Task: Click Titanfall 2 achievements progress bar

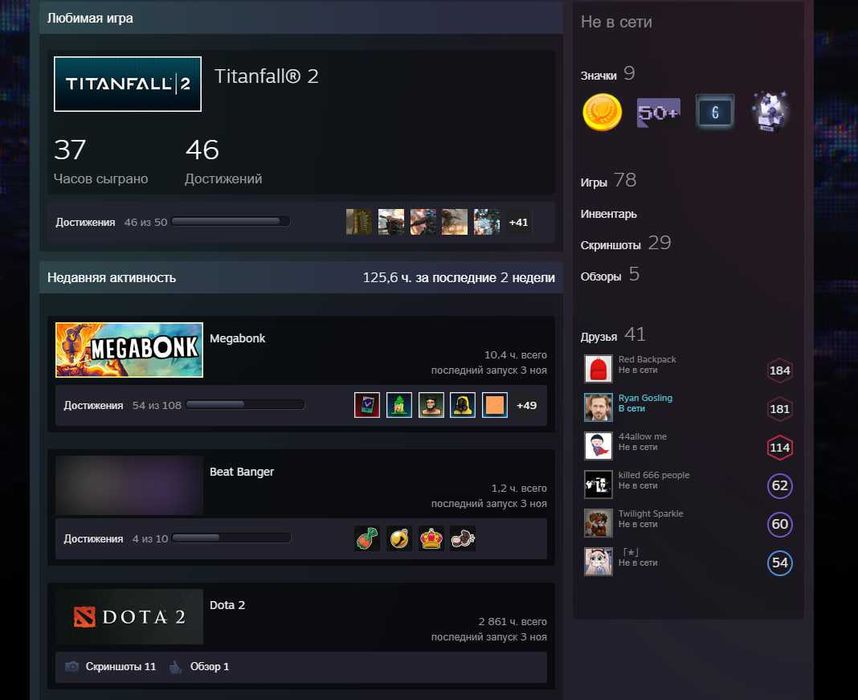Action: [230, 222]
